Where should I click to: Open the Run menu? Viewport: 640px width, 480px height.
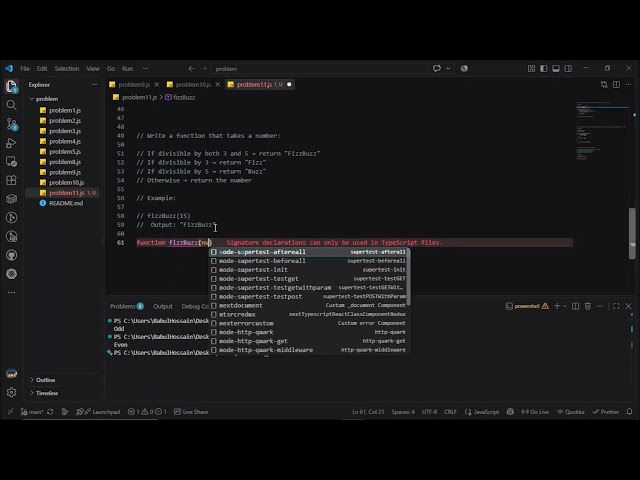pos(127,69)
